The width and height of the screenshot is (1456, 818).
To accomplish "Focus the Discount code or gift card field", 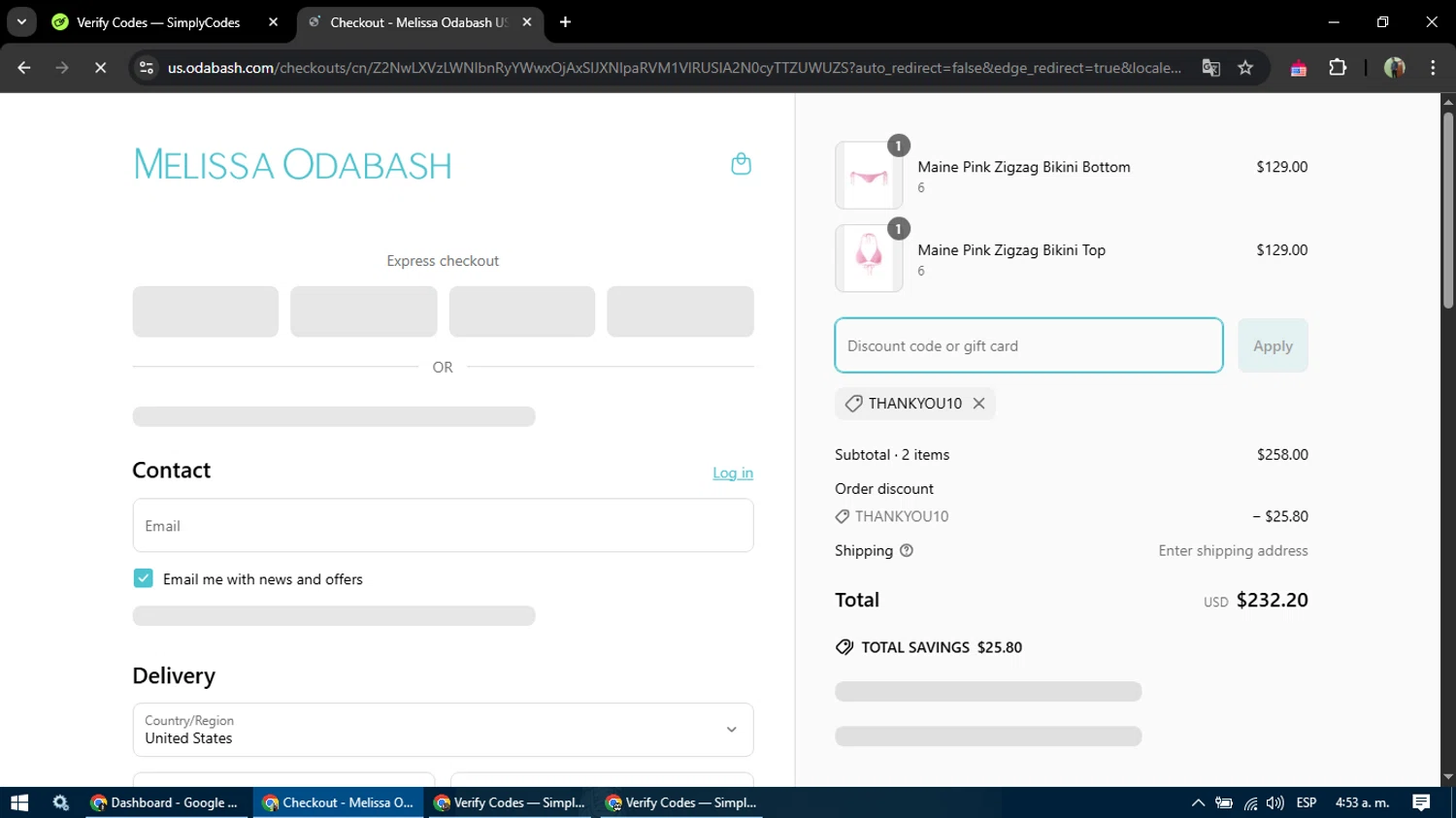I will (1029, 345).
